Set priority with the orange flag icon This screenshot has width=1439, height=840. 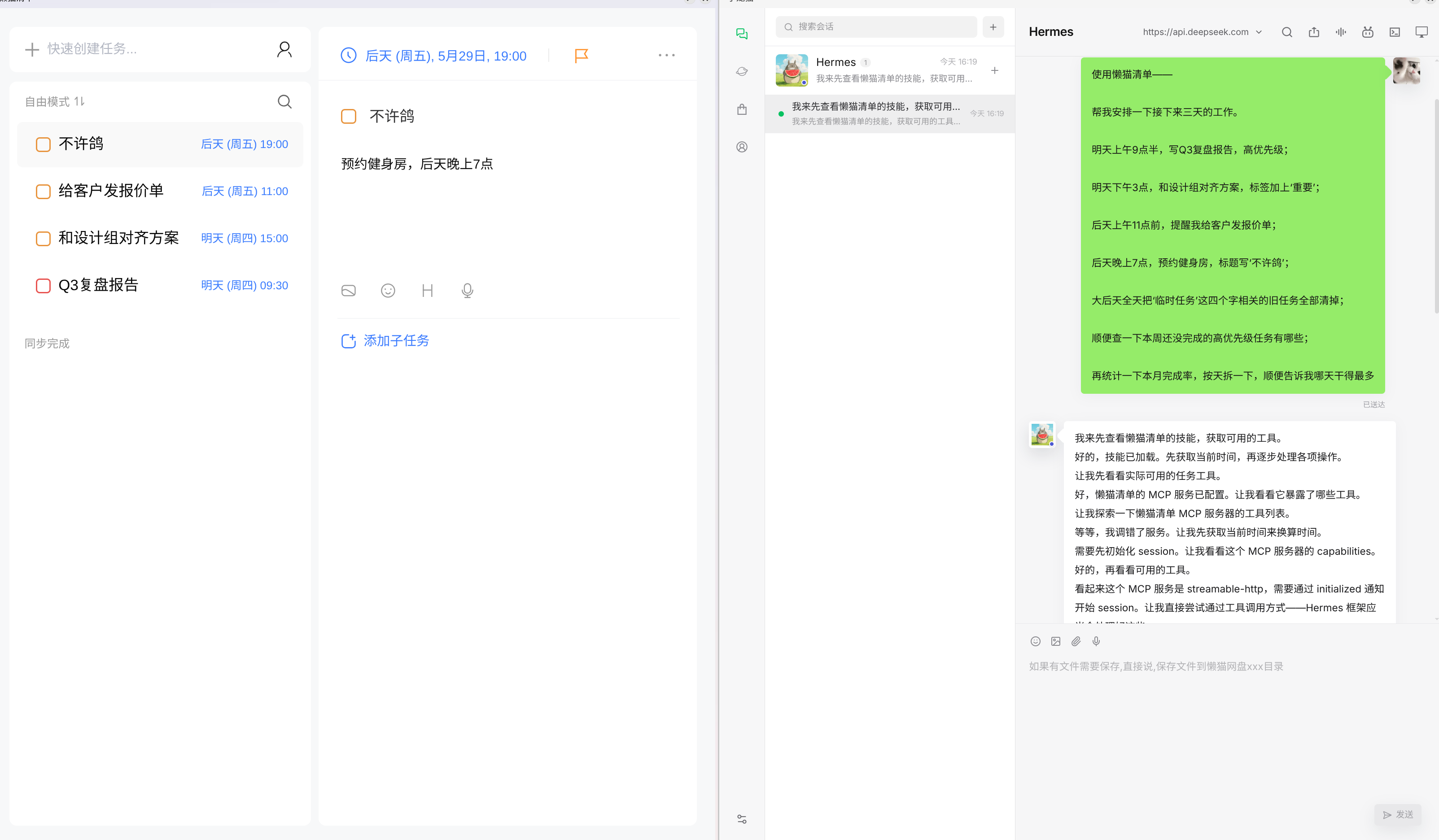pyautogui.click(x=582, y=55)
